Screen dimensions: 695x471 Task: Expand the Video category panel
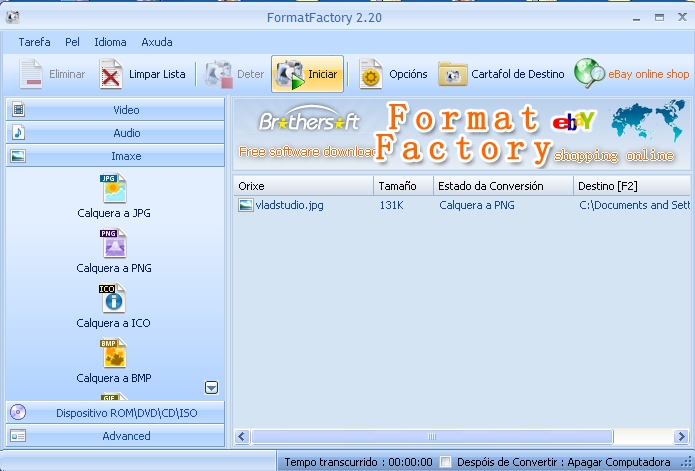click(x=115, y=109)
